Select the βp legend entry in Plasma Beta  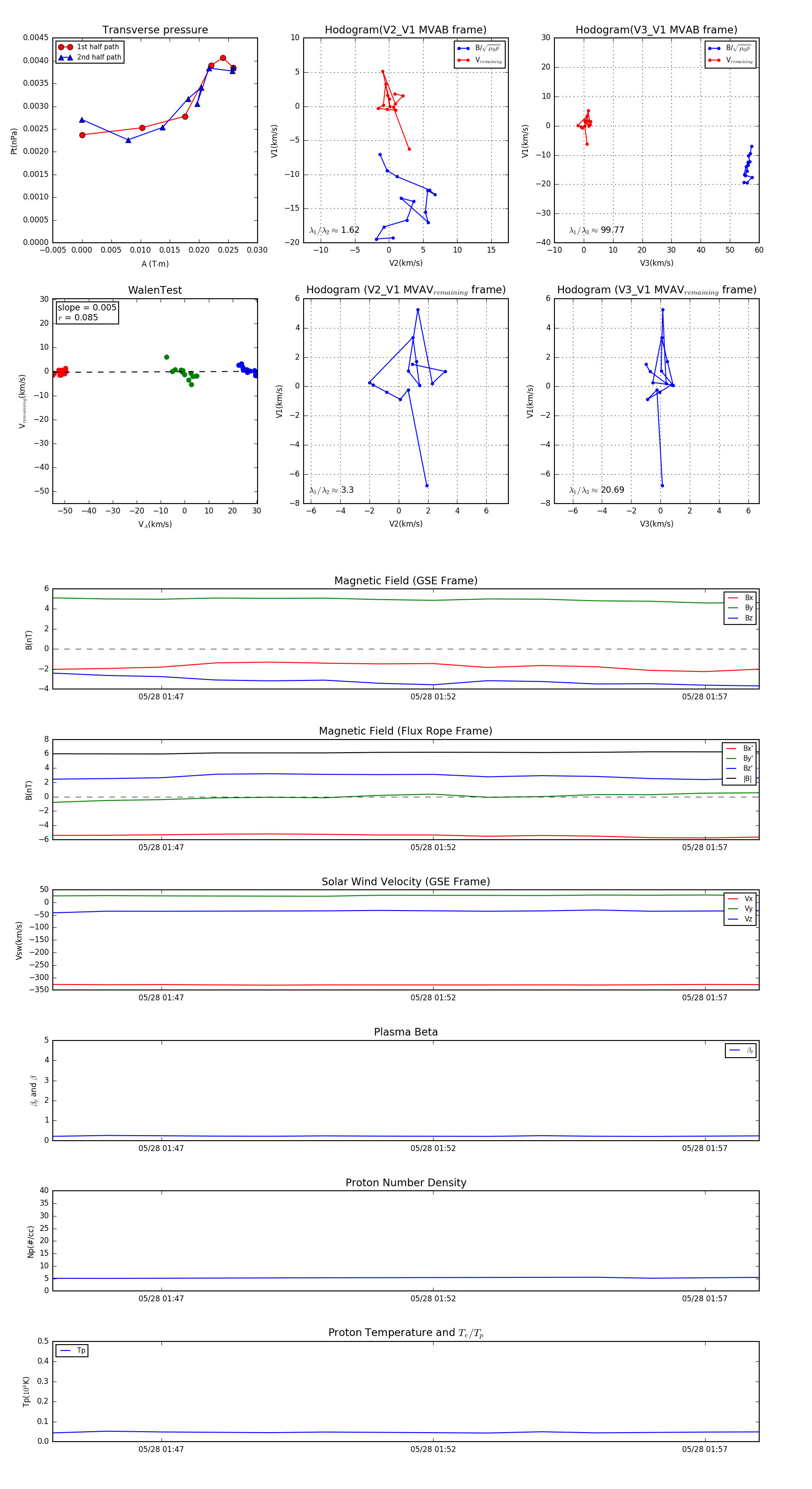point(742,1051)
